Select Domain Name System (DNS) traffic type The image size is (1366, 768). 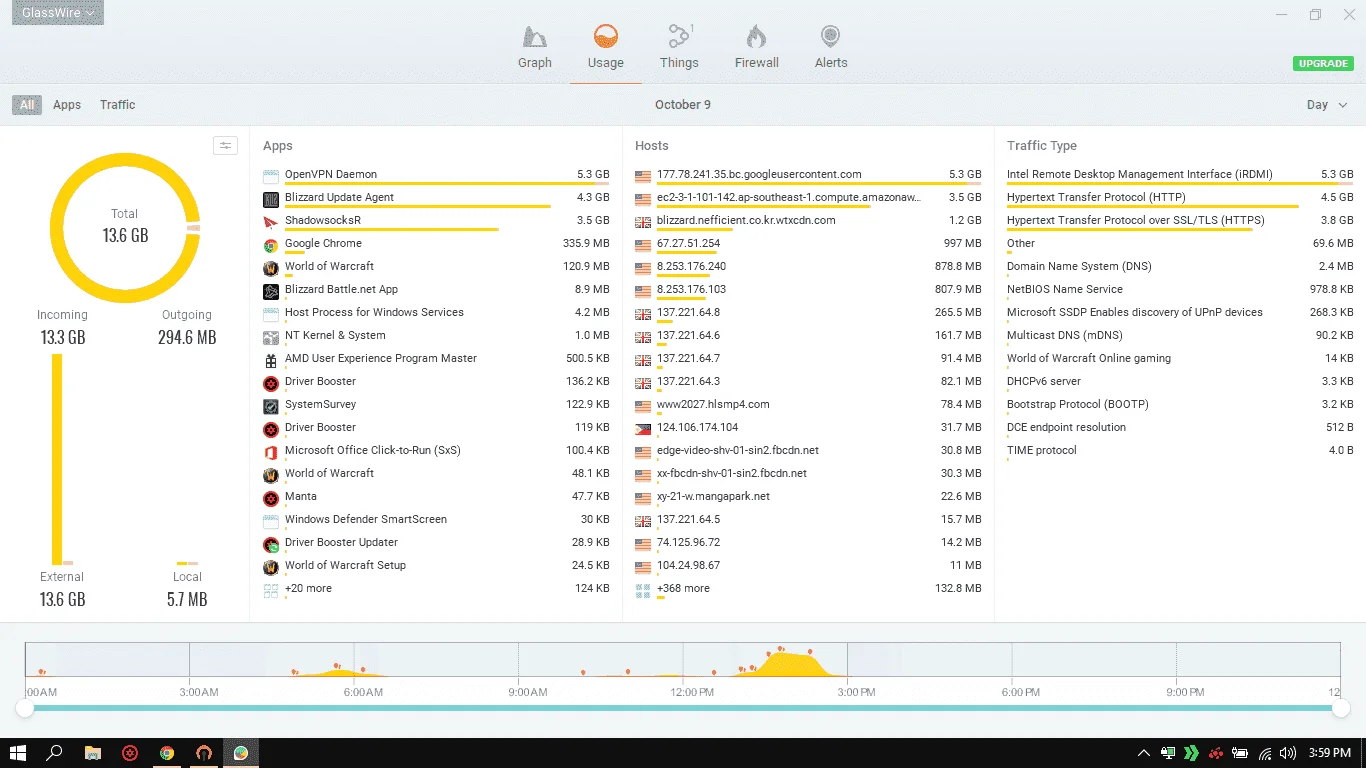pyautogui.click(x=1180, y=267)
